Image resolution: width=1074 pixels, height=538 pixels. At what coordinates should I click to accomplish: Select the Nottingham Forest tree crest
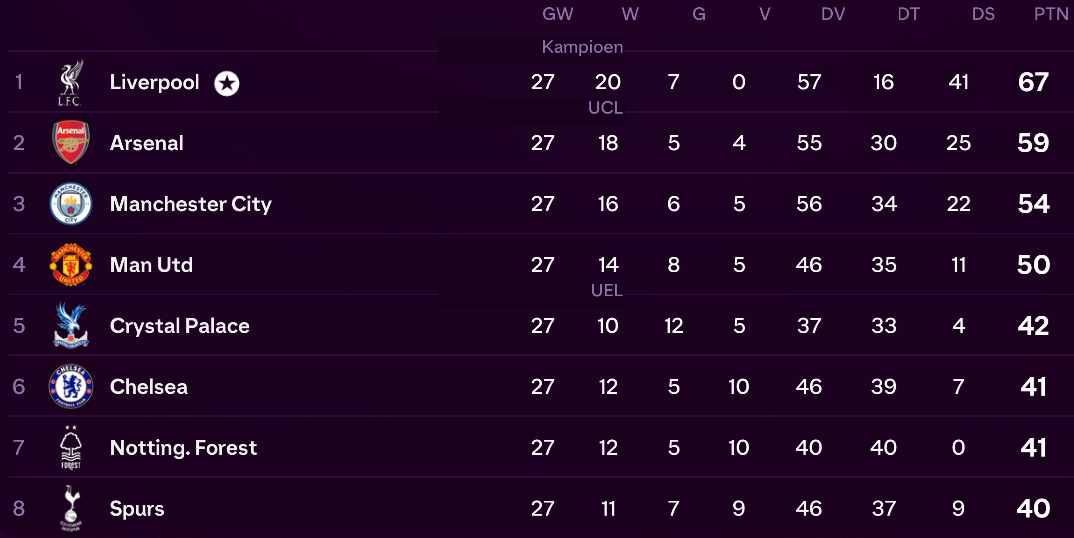point(71,448)
